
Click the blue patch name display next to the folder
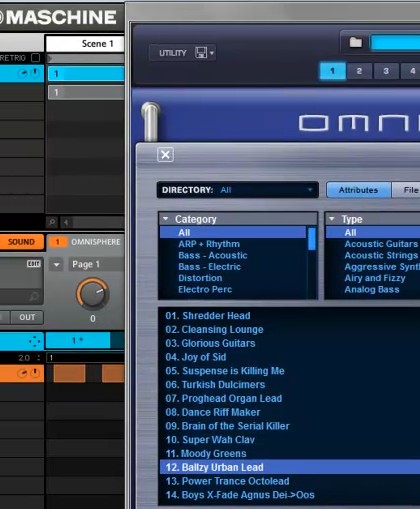395,43
